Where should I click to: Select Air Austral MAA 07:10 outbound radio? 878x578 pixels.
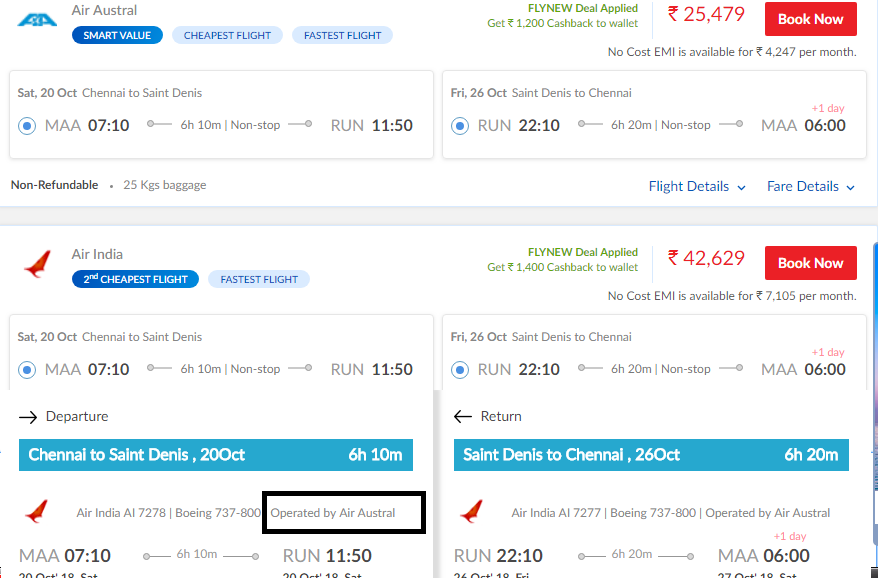[x=27, y=126]
